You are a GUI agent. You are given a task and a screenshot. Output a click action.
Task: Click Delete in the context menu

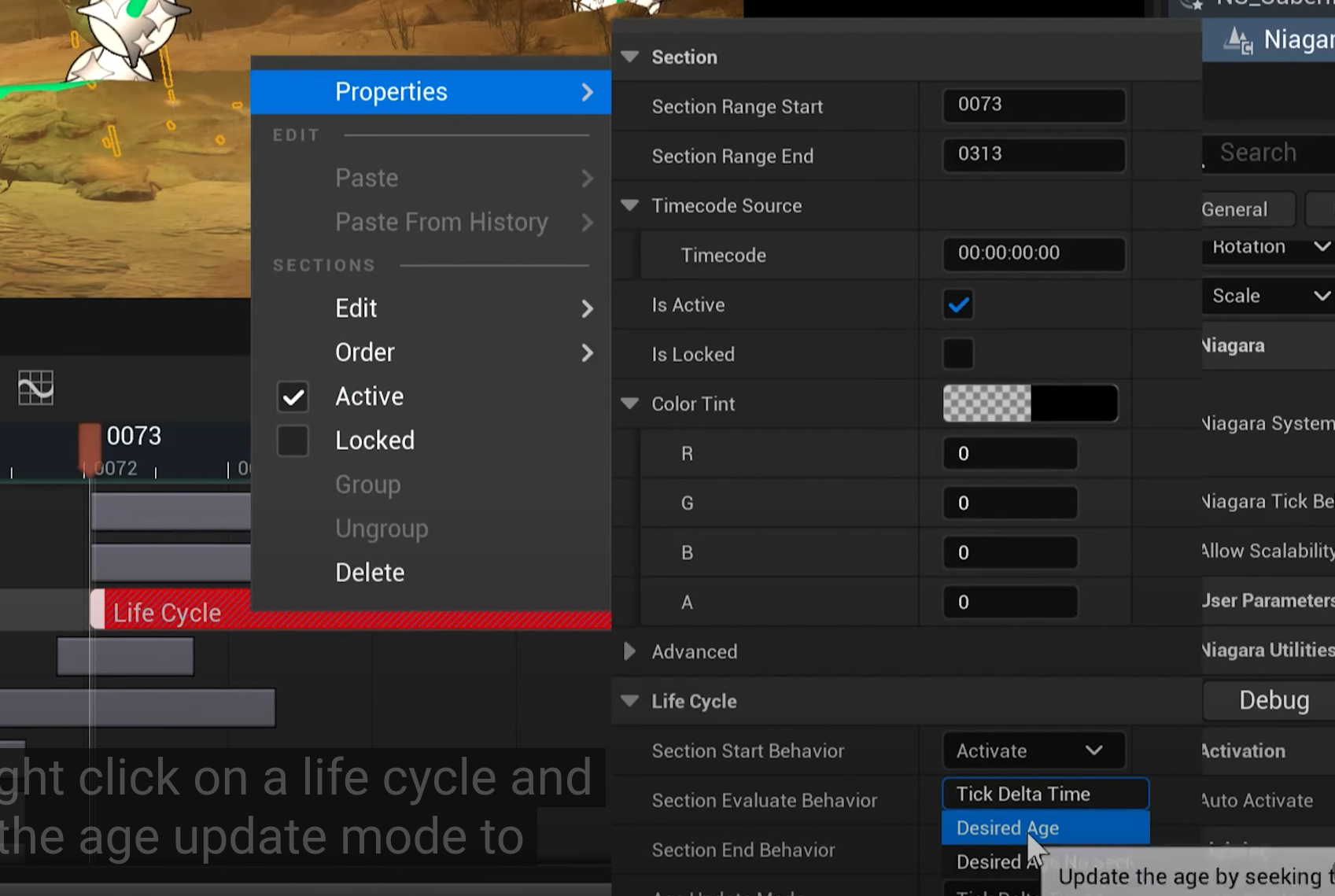tap(370, 573)
